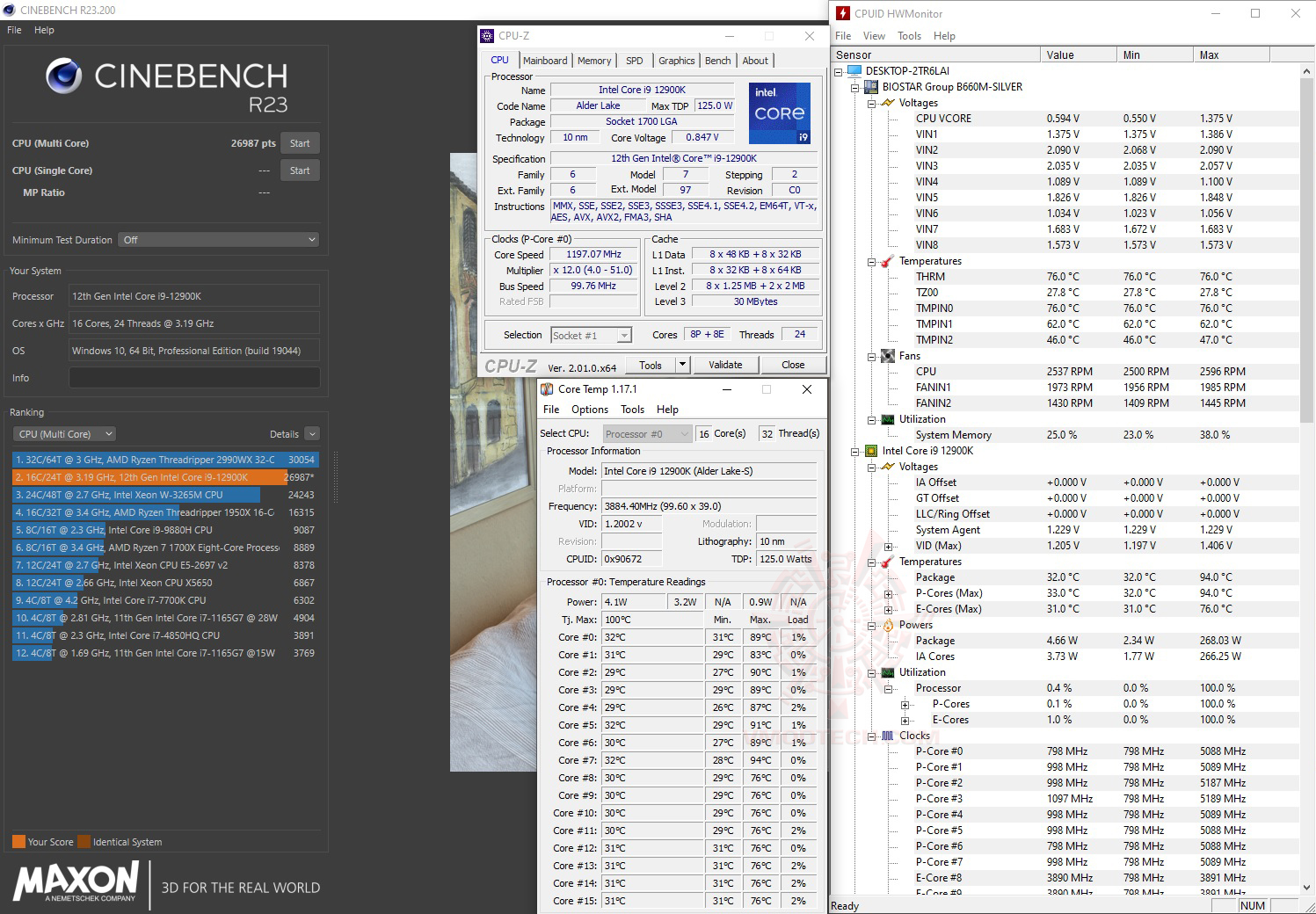This screenshot has width=1316, height=914.
Task: Switch to the SPD tab in CPU-Z
Action: [x=635, y=61]
